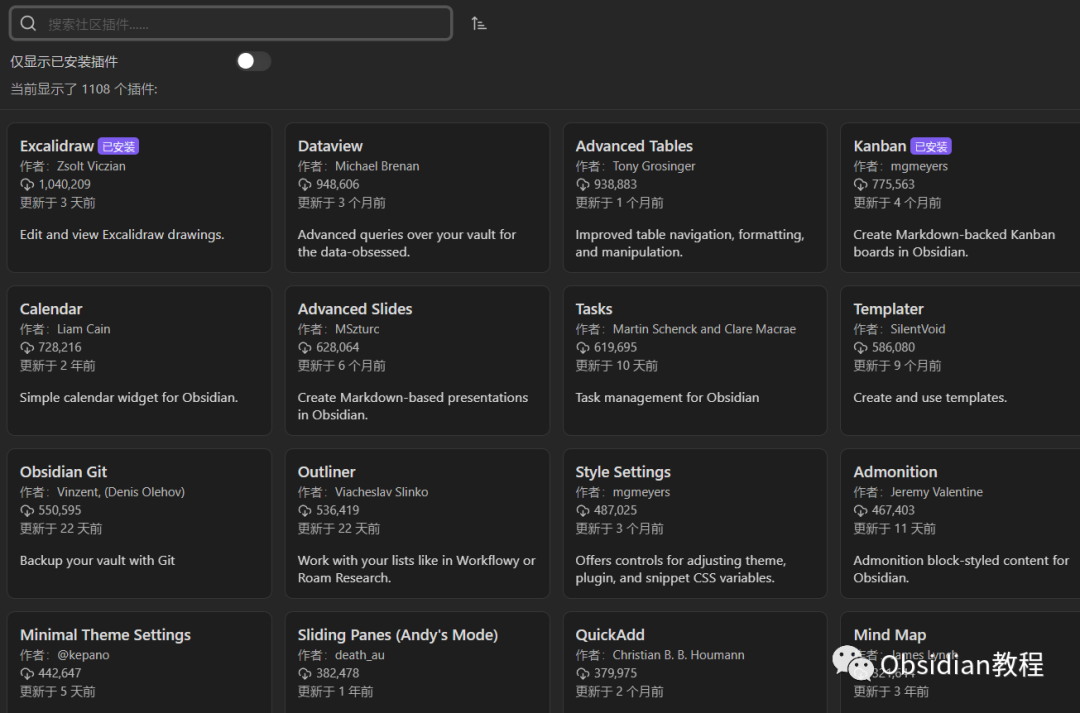Click authors Martin Schenck and Clare Macrae

point(704,329)
